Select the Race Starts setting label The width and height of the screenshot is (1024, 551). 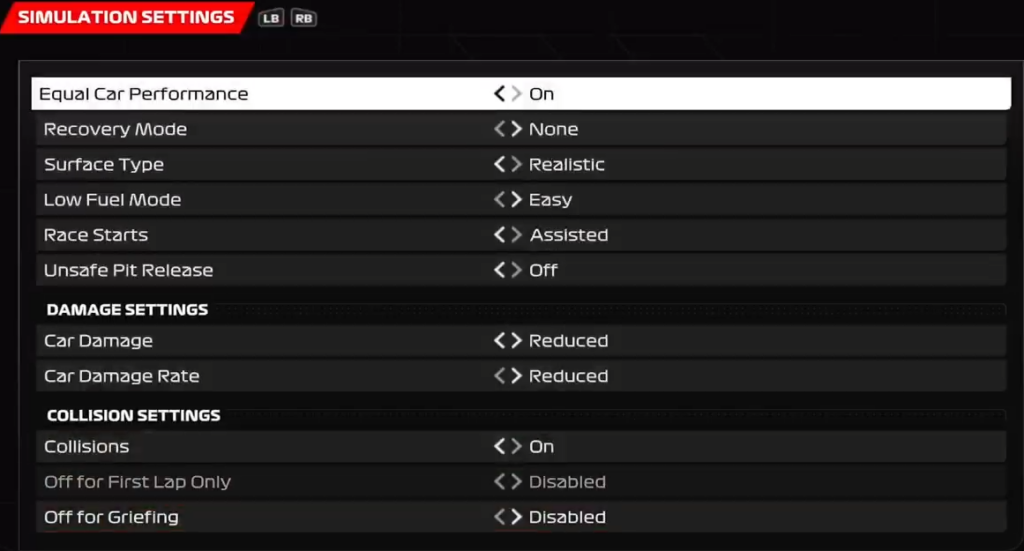[96, 235]
